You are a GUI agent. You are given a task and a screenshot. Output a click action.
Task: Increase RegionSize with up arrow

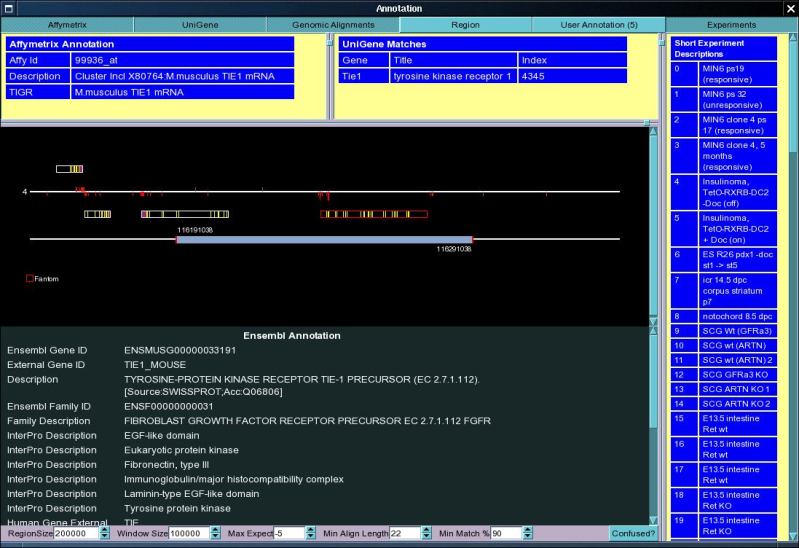105,530
